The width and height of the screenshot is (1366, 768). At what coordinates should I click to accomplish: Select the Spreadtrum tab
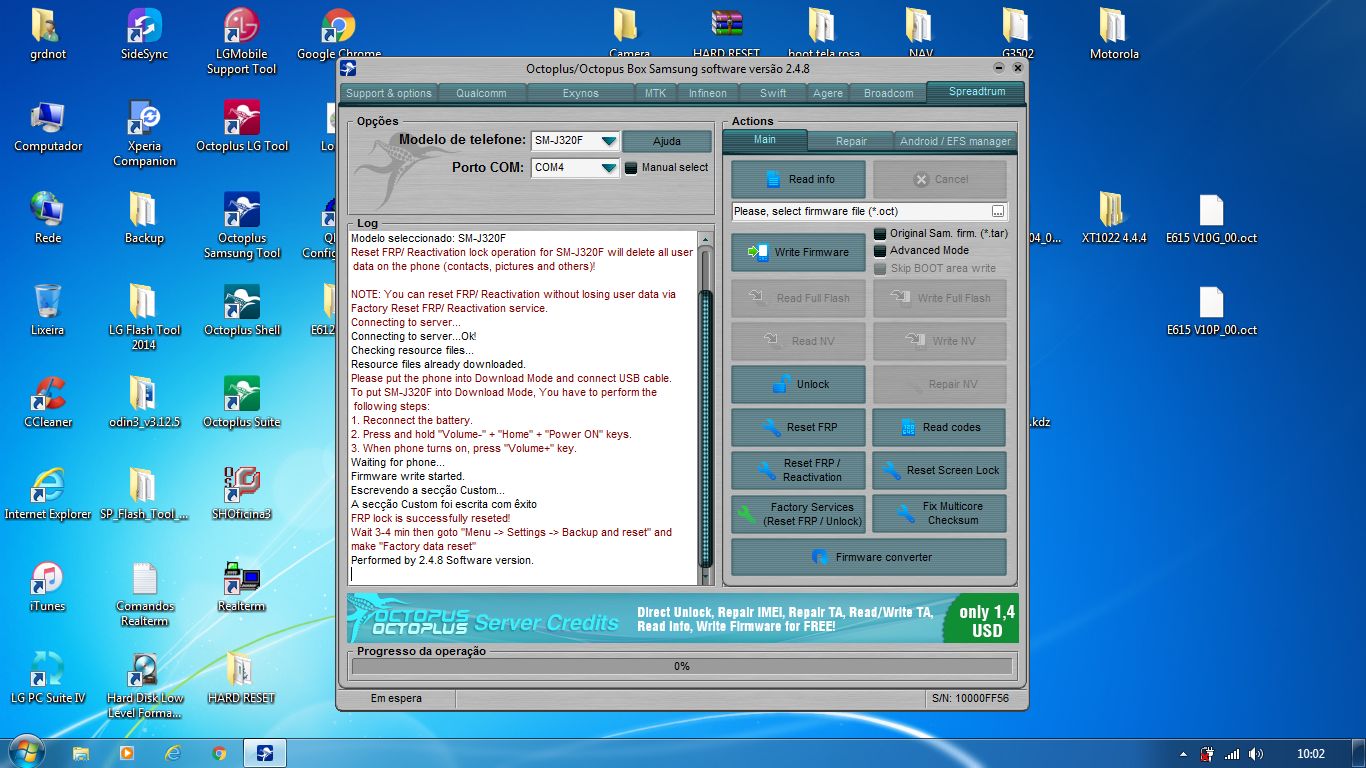(976, 91)
